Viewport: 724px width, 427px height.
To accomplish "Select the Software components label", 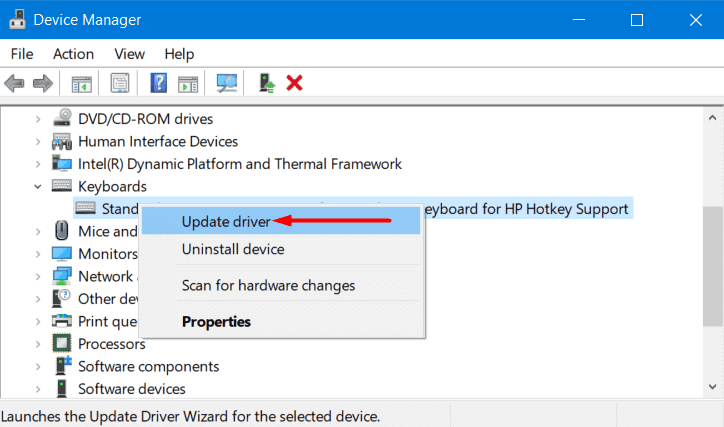I will tap(149, 367).
